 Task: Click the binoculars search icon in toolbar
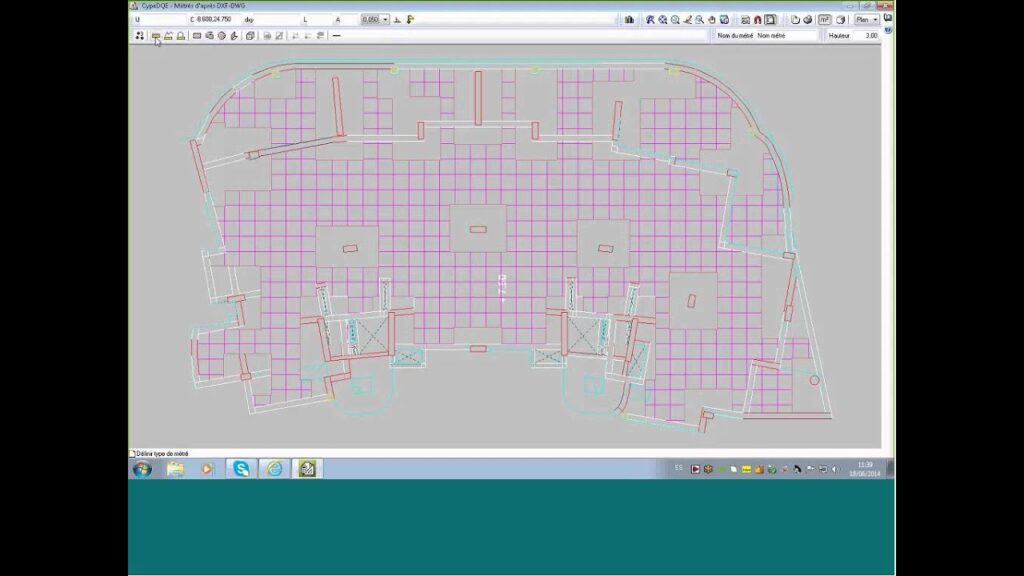point(629,19)
